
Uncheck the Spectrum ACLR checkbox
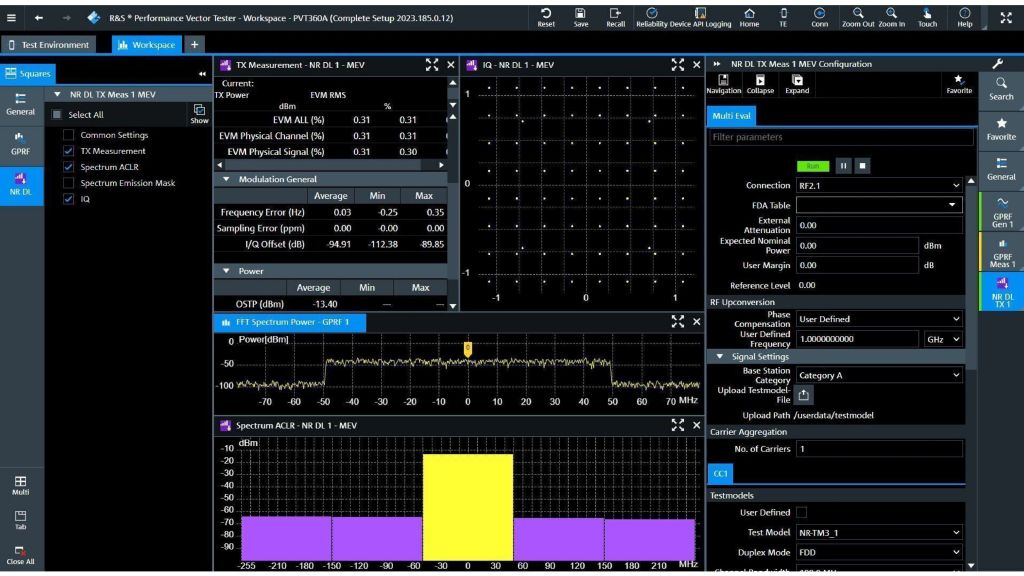click(x=69, y=167)
